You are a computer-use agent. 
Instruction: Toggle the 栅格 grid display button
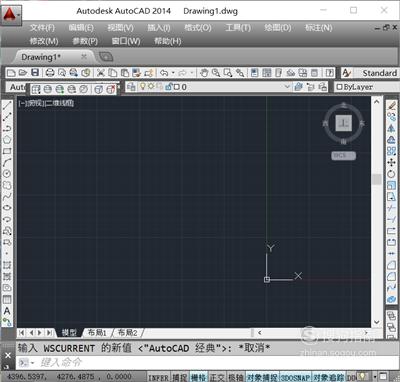(x=198, y=377)
